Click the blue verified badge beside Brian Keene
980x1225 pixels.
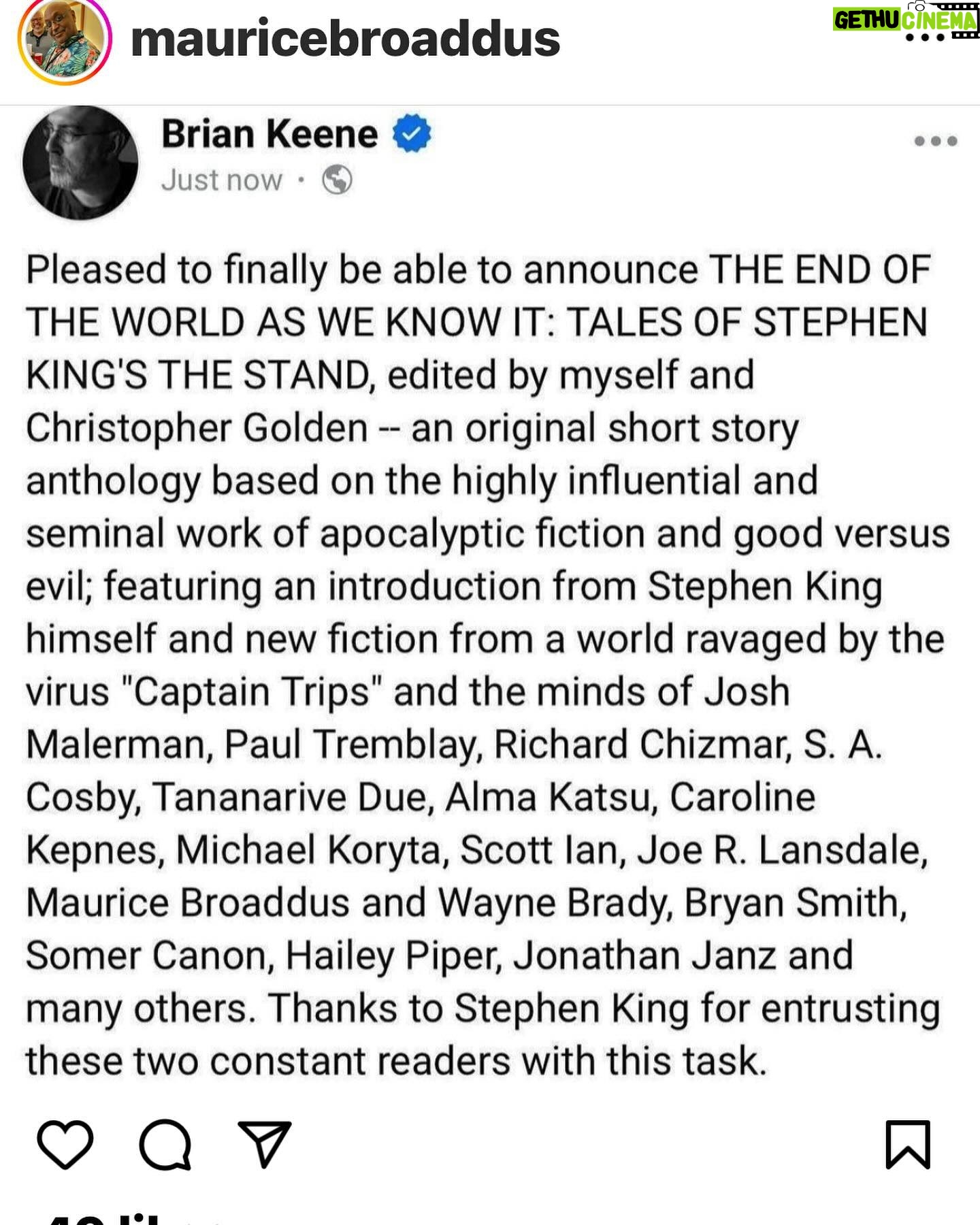412,133
